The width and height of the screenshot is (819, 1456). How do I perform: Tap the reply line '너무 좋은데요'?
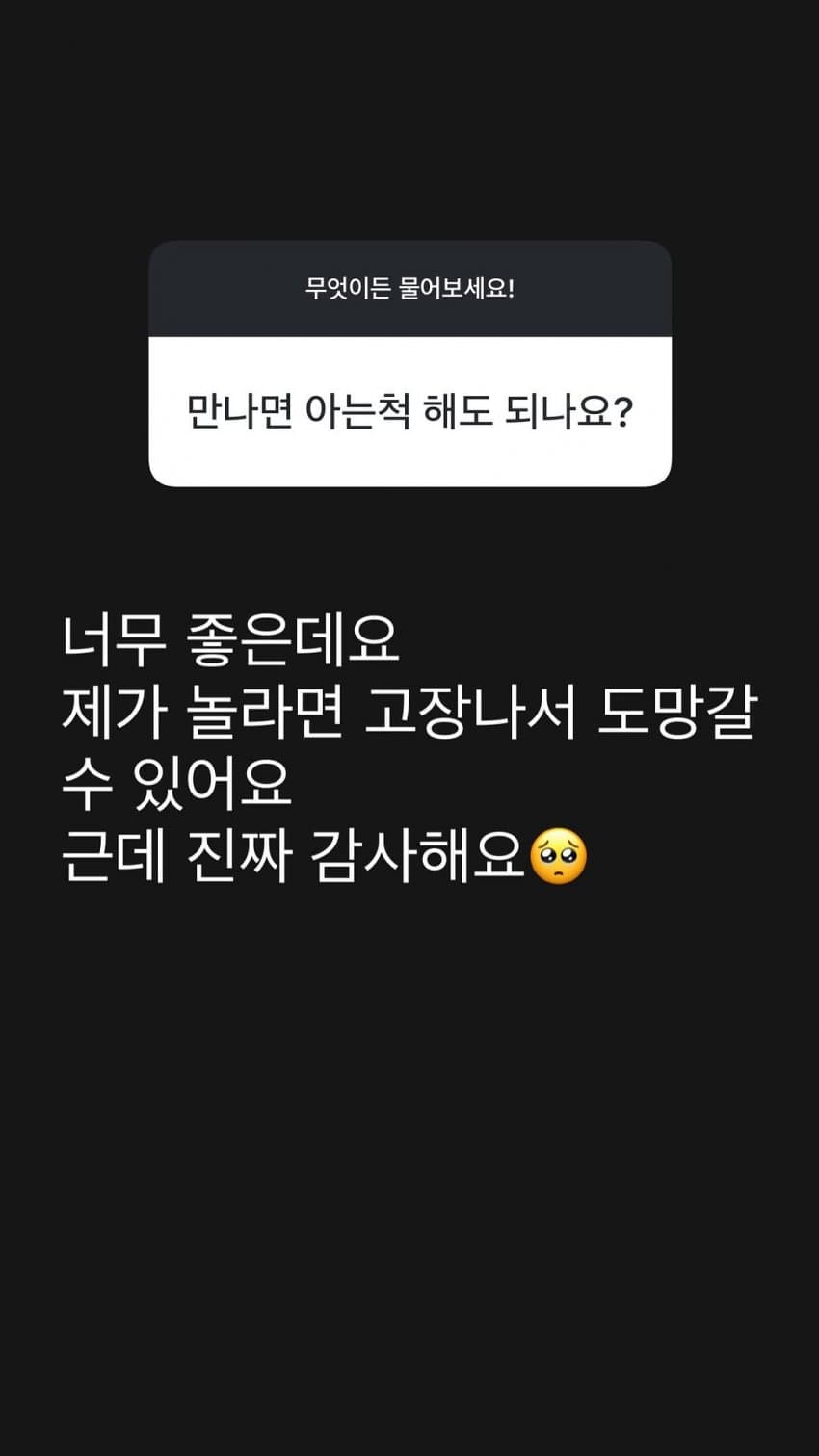coord(230,638)
